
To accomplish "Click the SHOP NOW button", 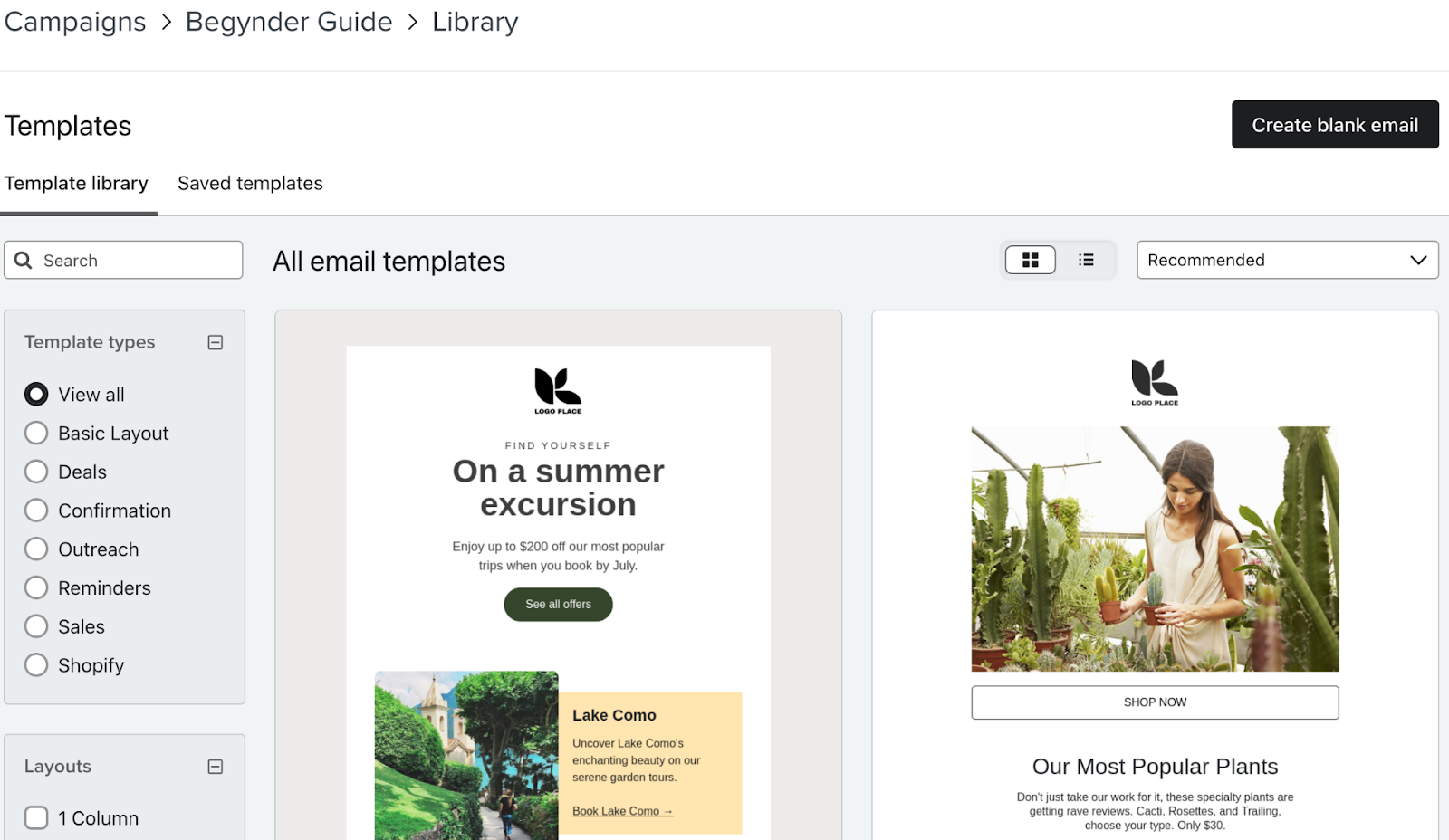I will [x=1155, y=702].
